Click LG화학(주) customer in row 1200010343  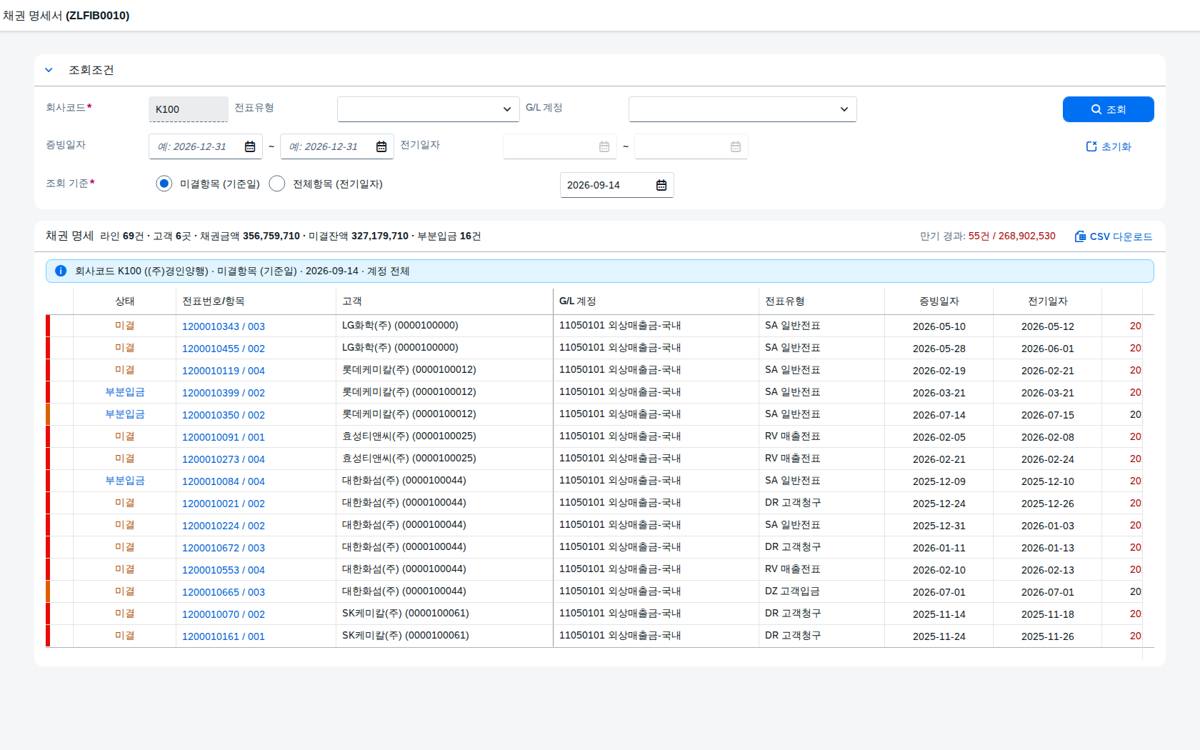(x=400, y=325)
